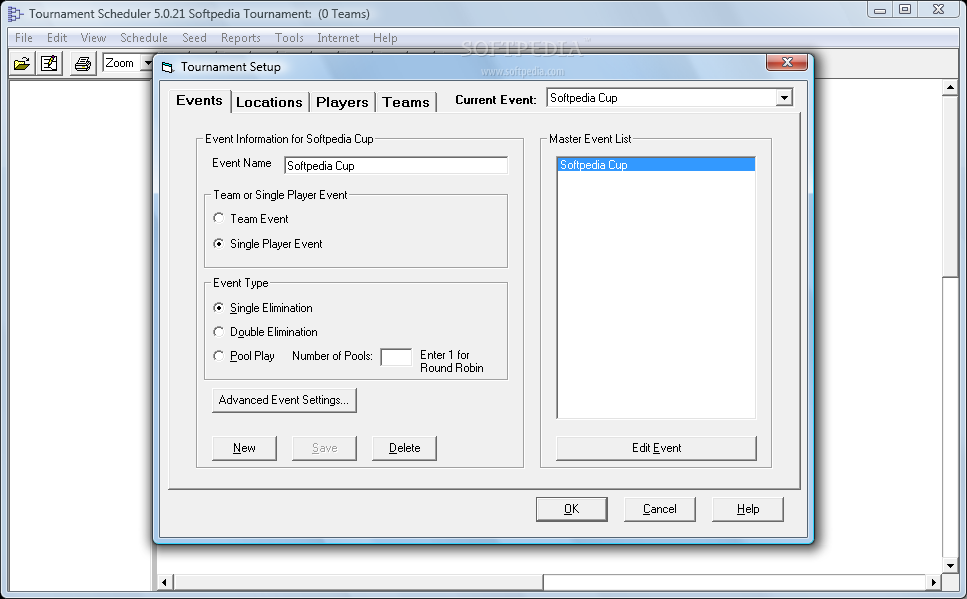Click the Tournament Setup dialog title icon
The width and height of the screenshot is (967, 599).
[x=168, y=67]
